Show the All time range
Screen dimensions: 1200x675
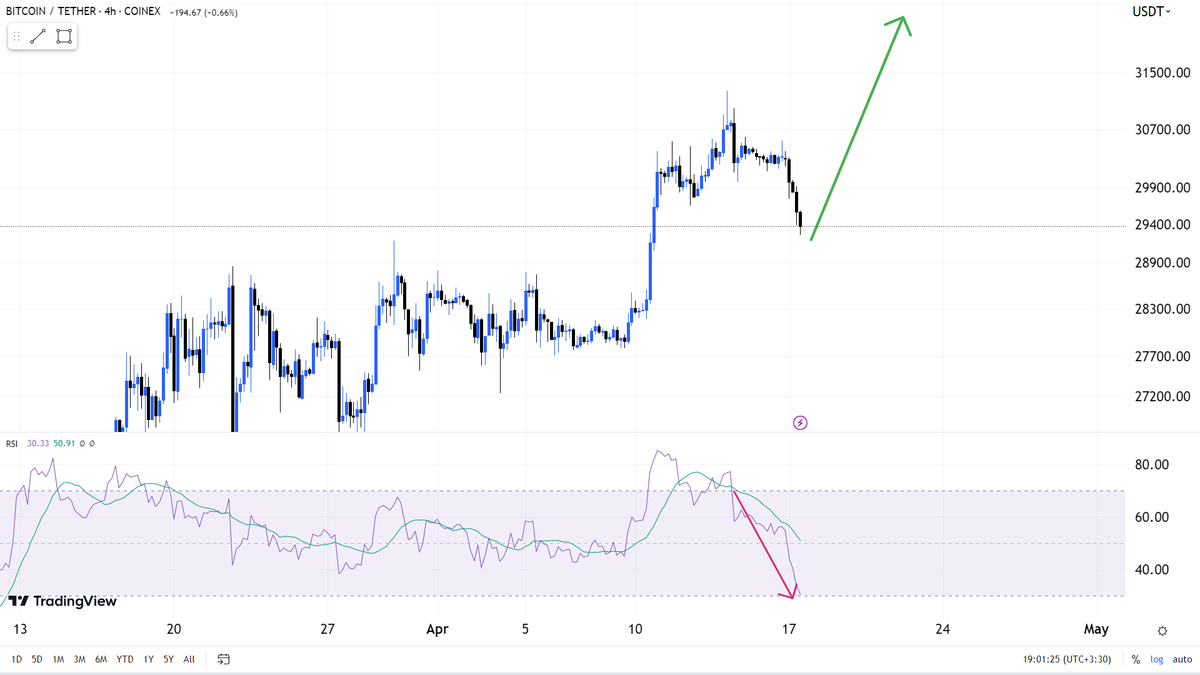(189, 659)
